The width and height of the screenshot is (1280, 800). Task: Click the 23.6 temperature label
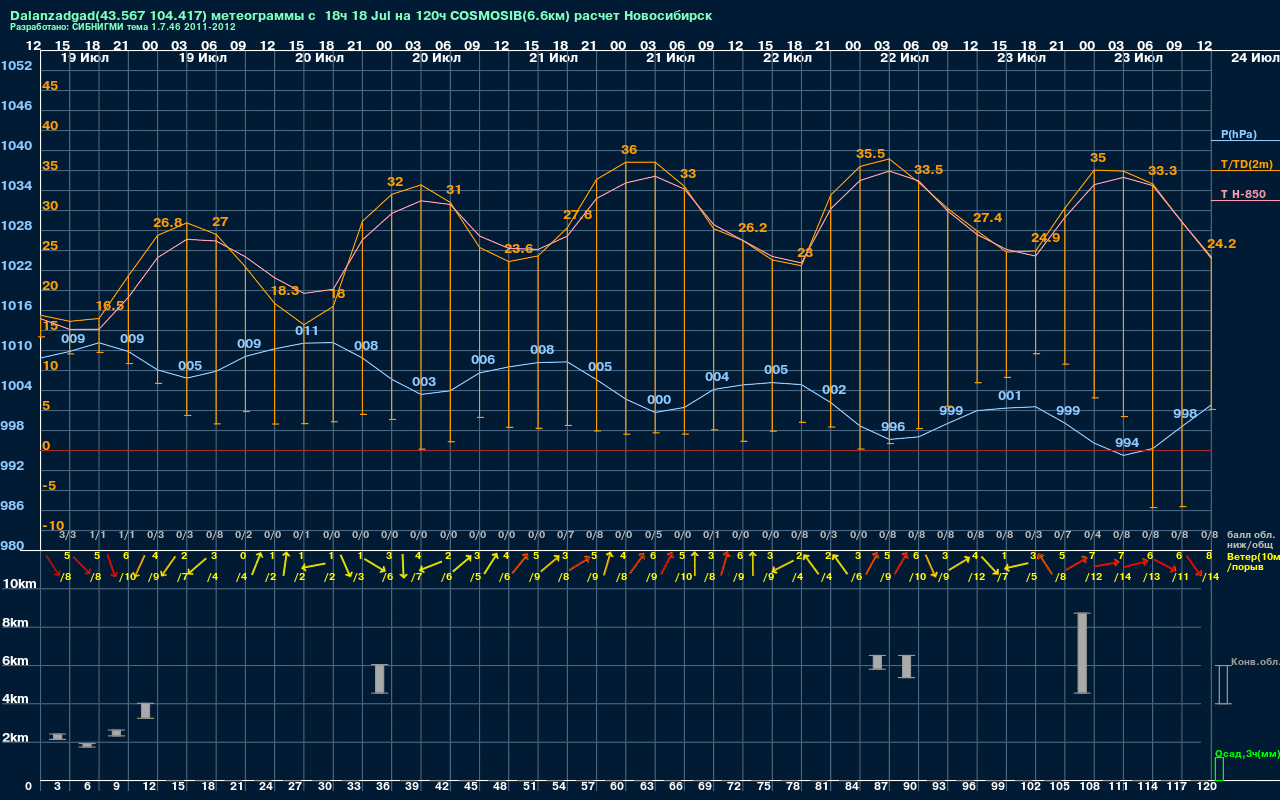click(x=519, y=249)
